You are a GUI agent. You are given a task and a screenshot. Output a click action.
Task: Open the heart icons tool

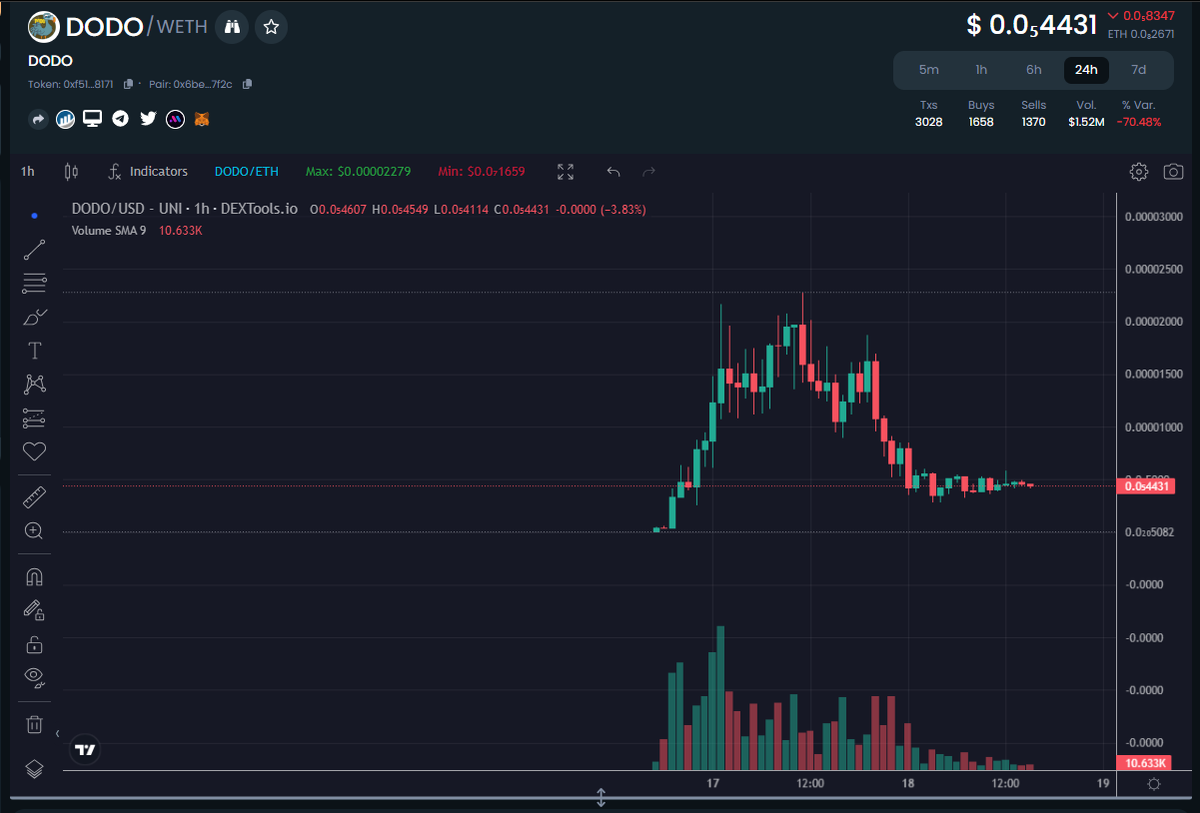point(34,451)
